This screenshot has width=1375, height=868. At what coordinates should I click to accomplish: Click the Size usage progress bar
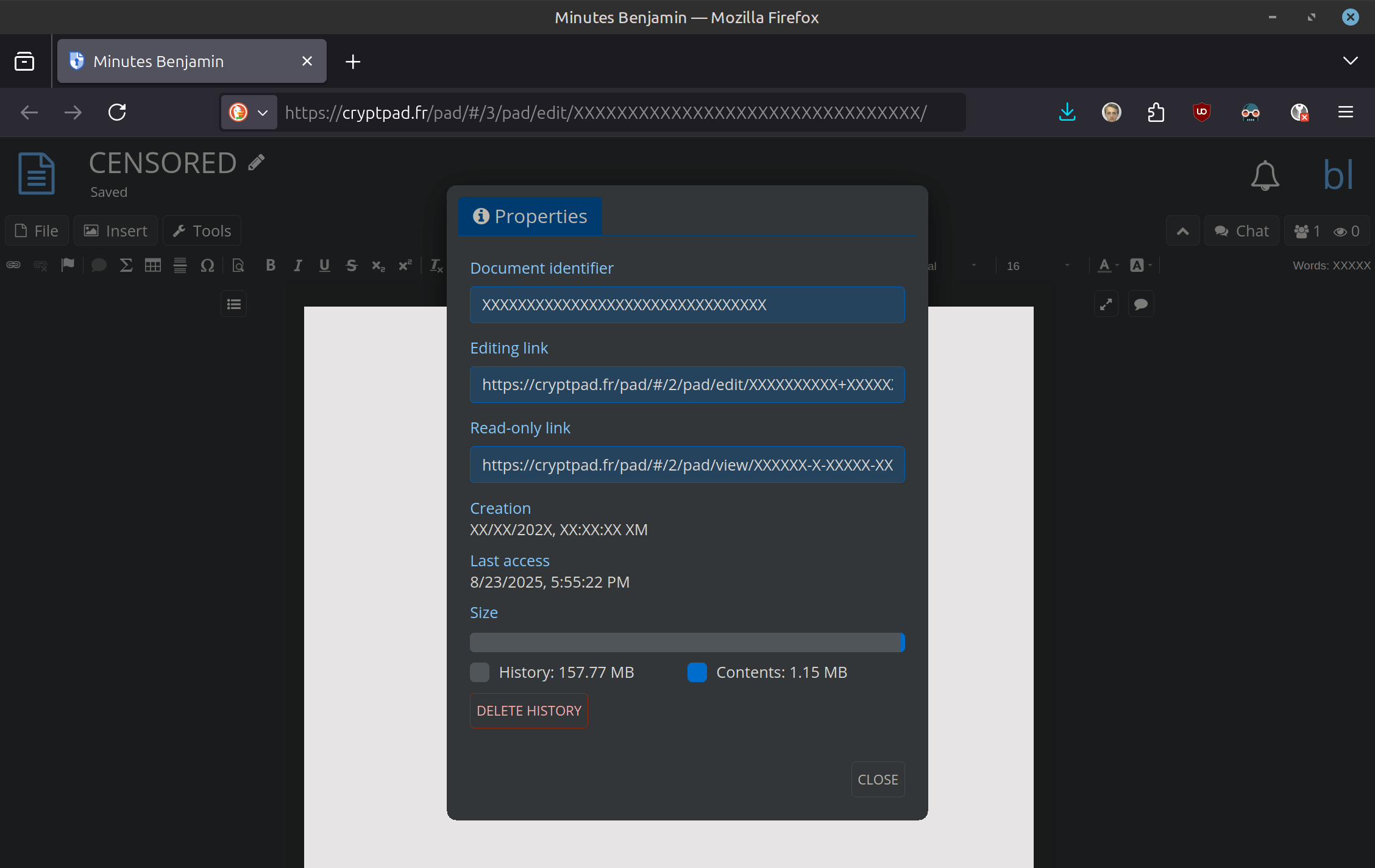(x=687, y=642)
